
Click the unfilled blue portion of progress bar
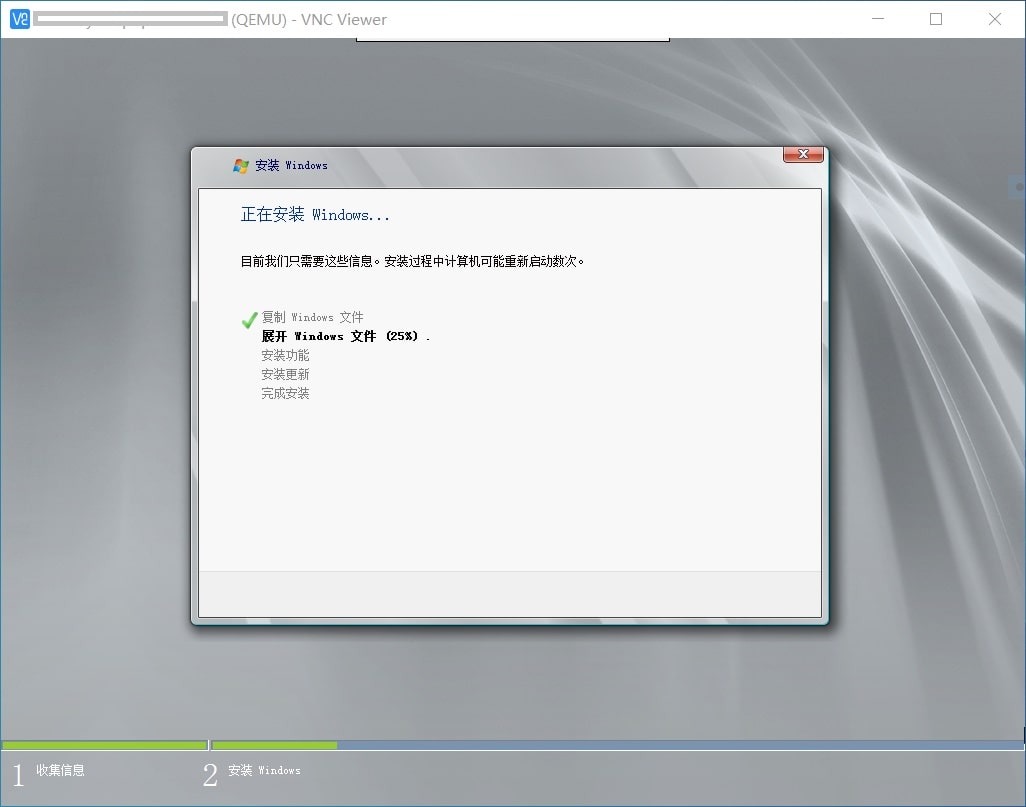(x=680, y=745)
